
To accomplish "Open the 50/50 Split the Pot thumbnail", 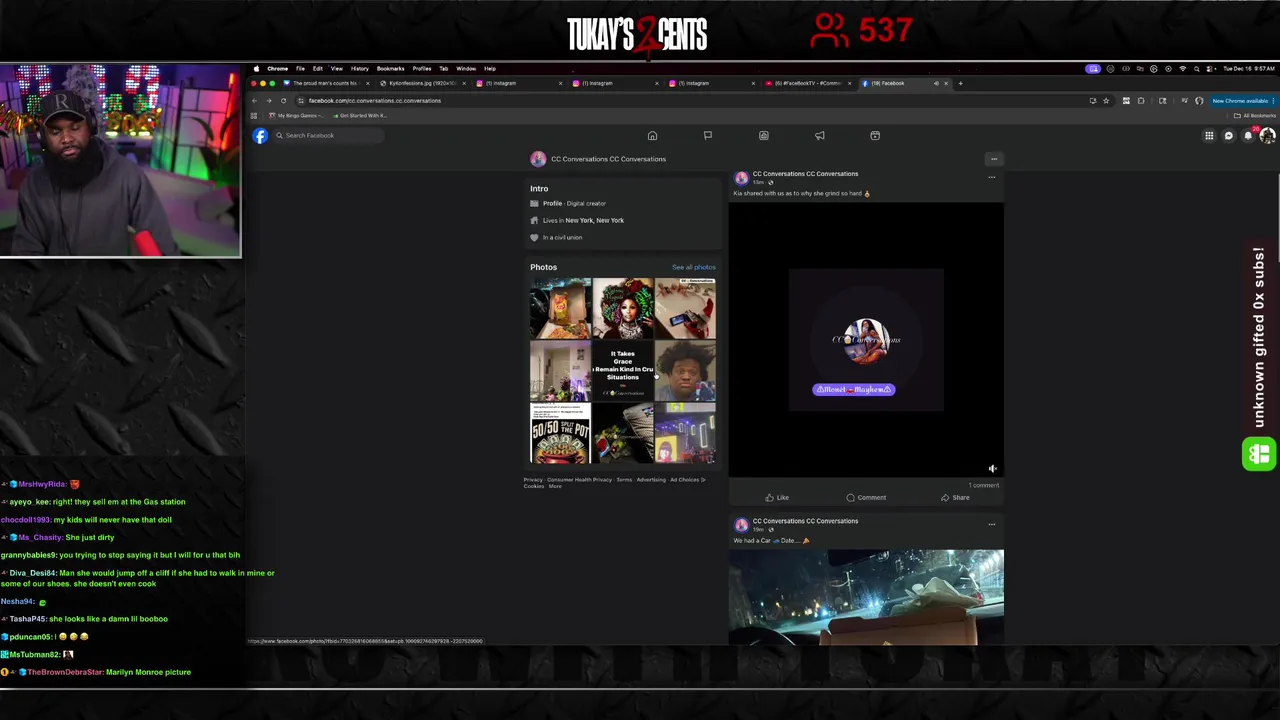I will tap(560, 433).
